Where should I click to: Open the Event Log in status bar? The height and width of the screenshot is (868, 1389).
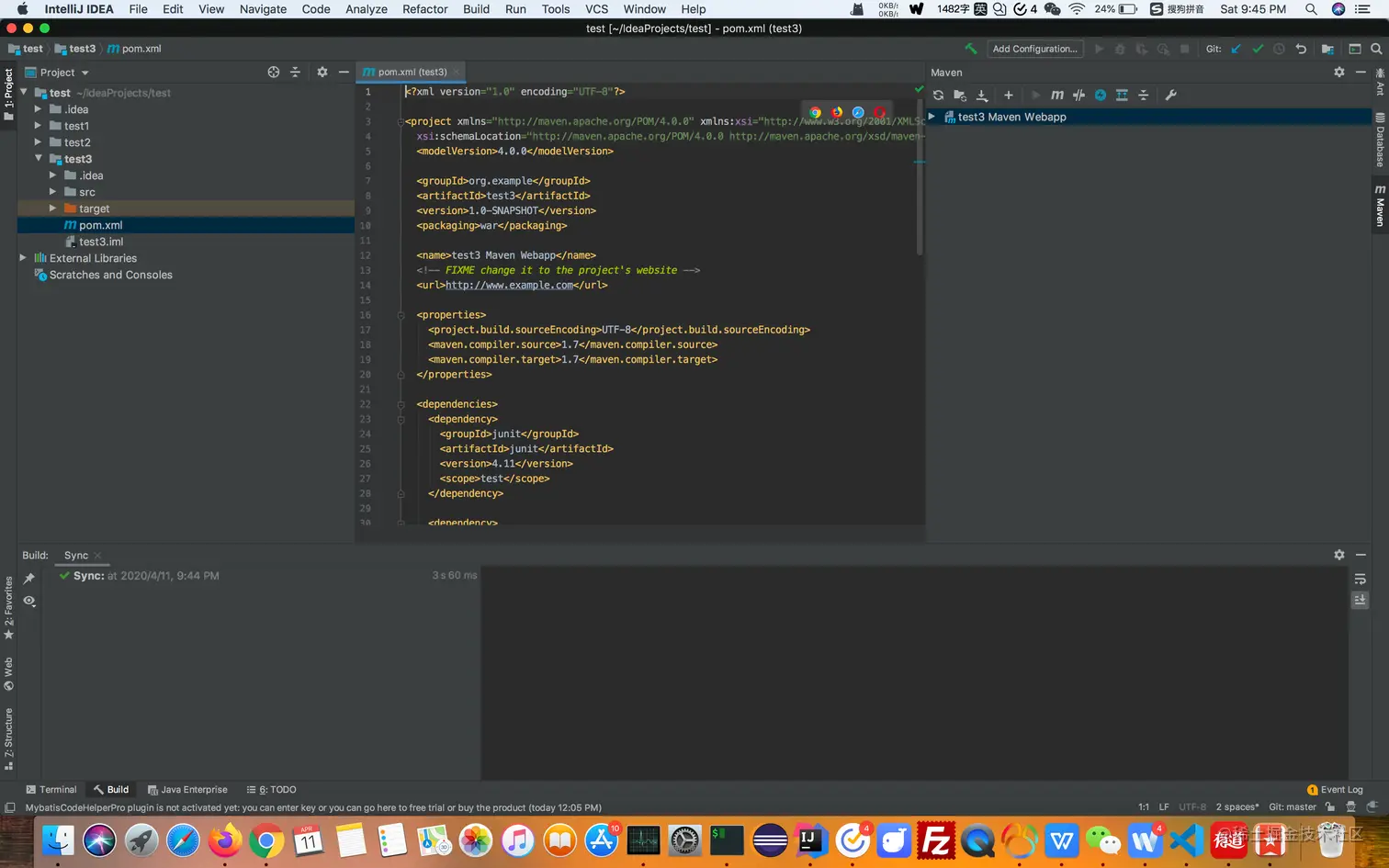coord(1335,790)
